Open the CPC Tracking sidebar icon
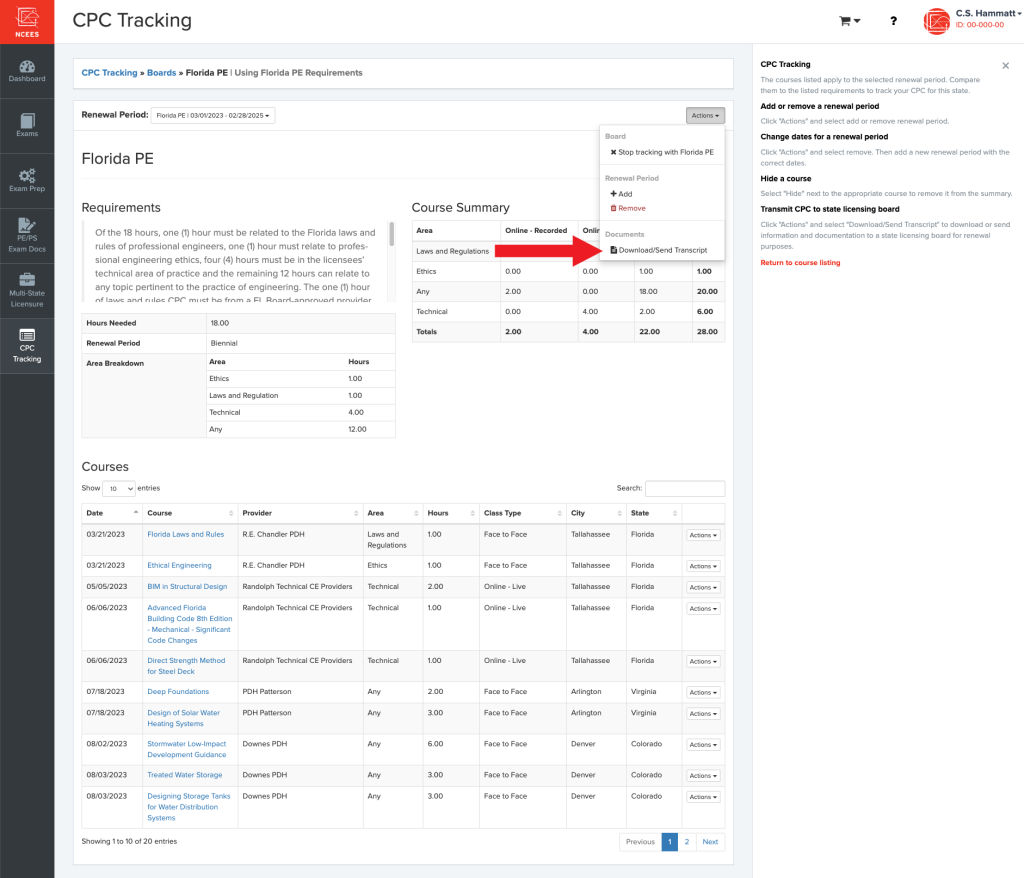The image size is (1024, 878). pos(27,345)
